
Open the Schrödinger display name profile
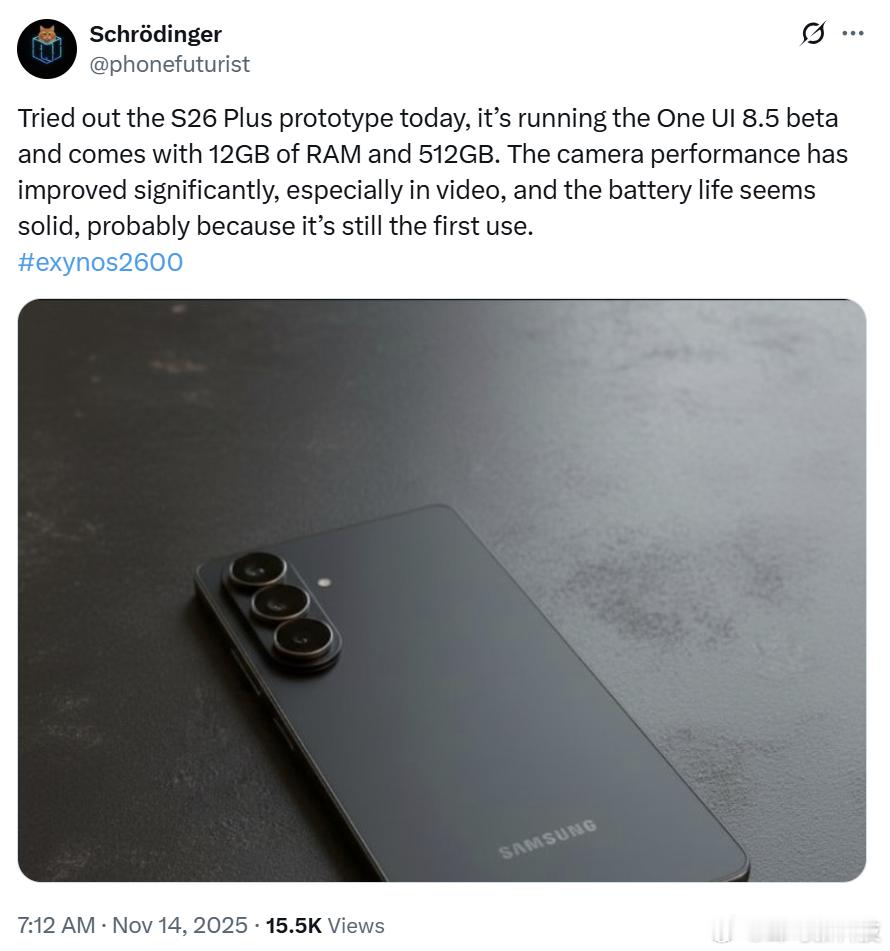[155, 34]
